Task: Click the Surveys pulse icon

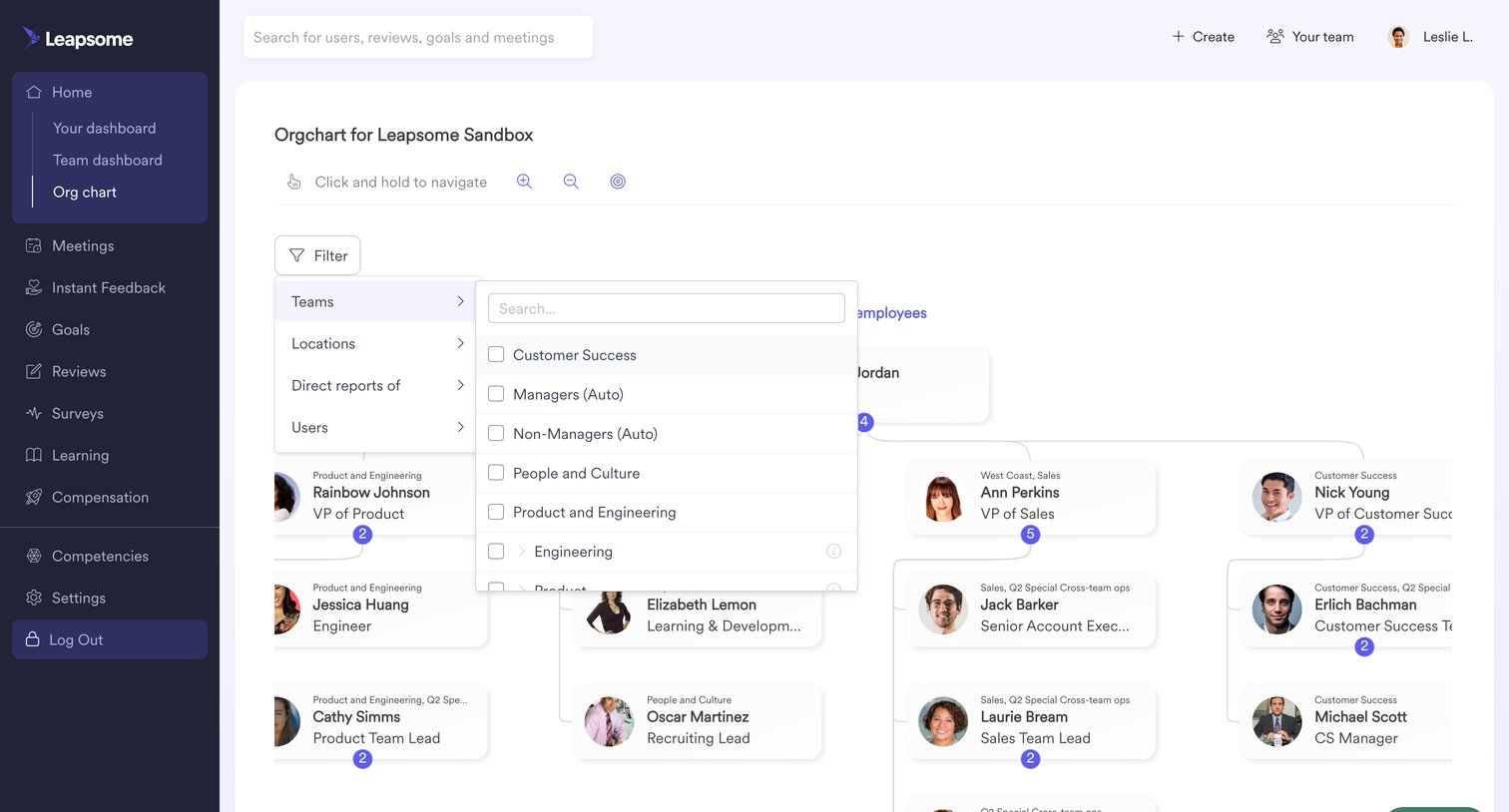Action: 34,413
